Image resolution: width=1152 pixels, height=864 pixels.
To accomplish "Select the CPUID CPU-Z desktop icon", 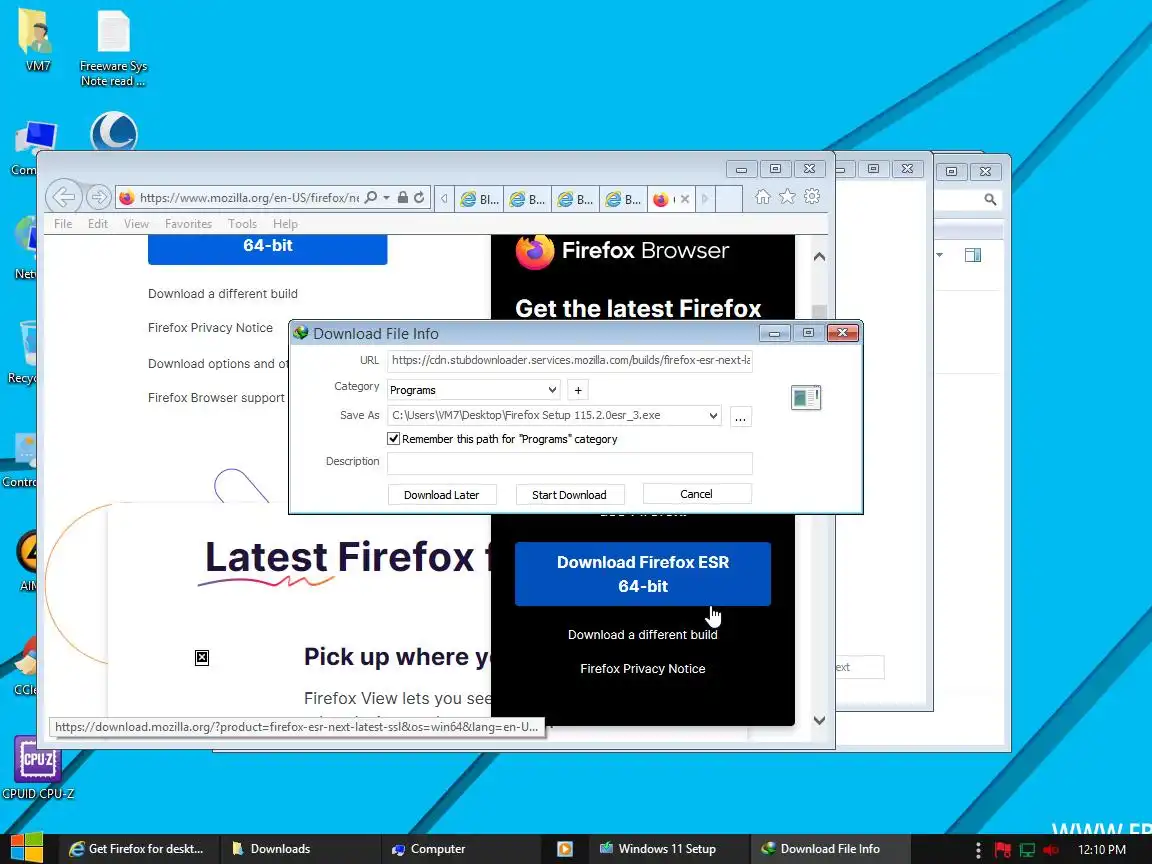I will click(37, 768).
